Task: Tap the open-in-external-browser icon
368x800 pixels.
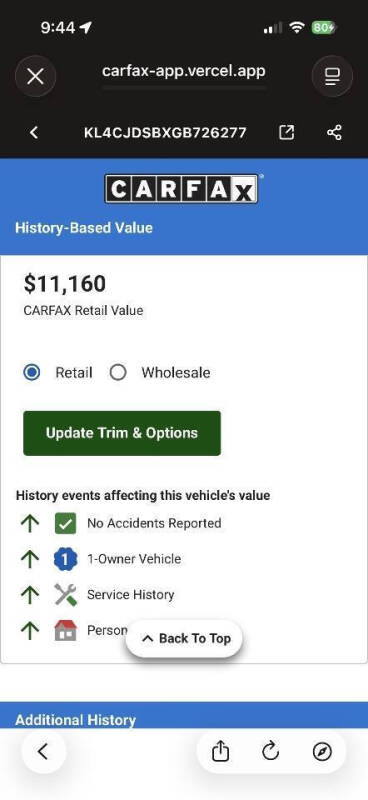Action: tap(287, 133)
